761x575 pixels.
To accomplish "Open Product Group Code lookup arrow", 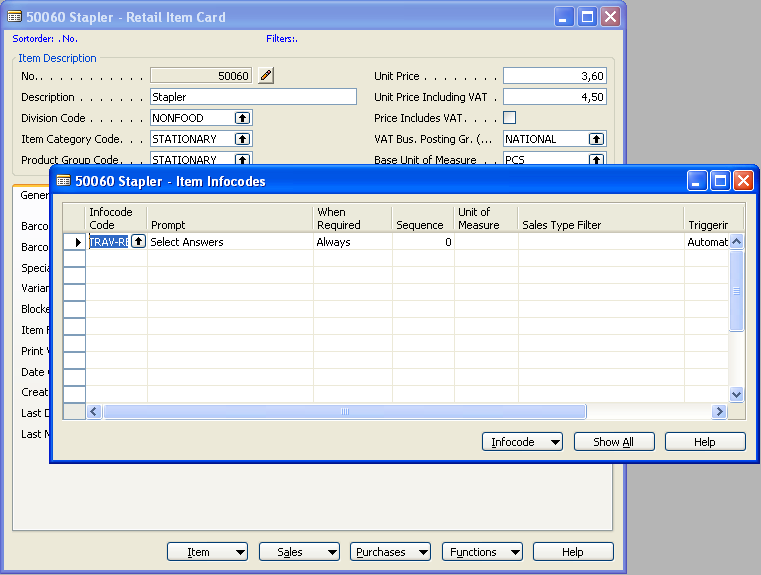I will 242,159.
